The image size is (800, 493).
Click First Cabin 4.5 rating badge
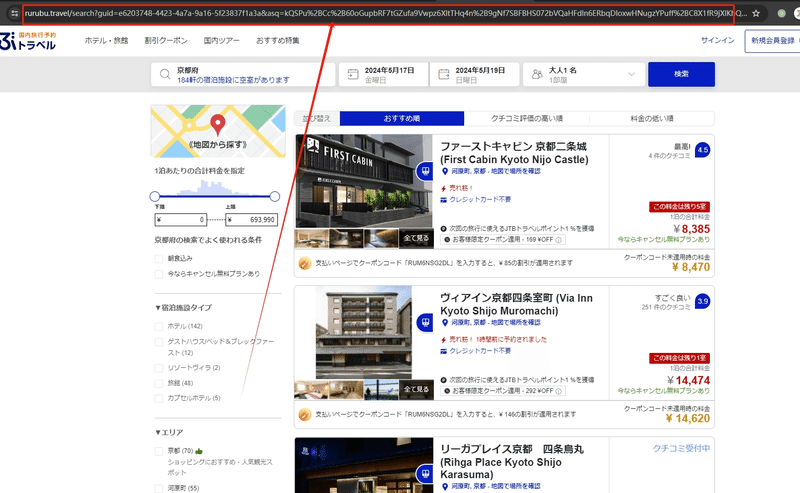click(x=703, y=150)
